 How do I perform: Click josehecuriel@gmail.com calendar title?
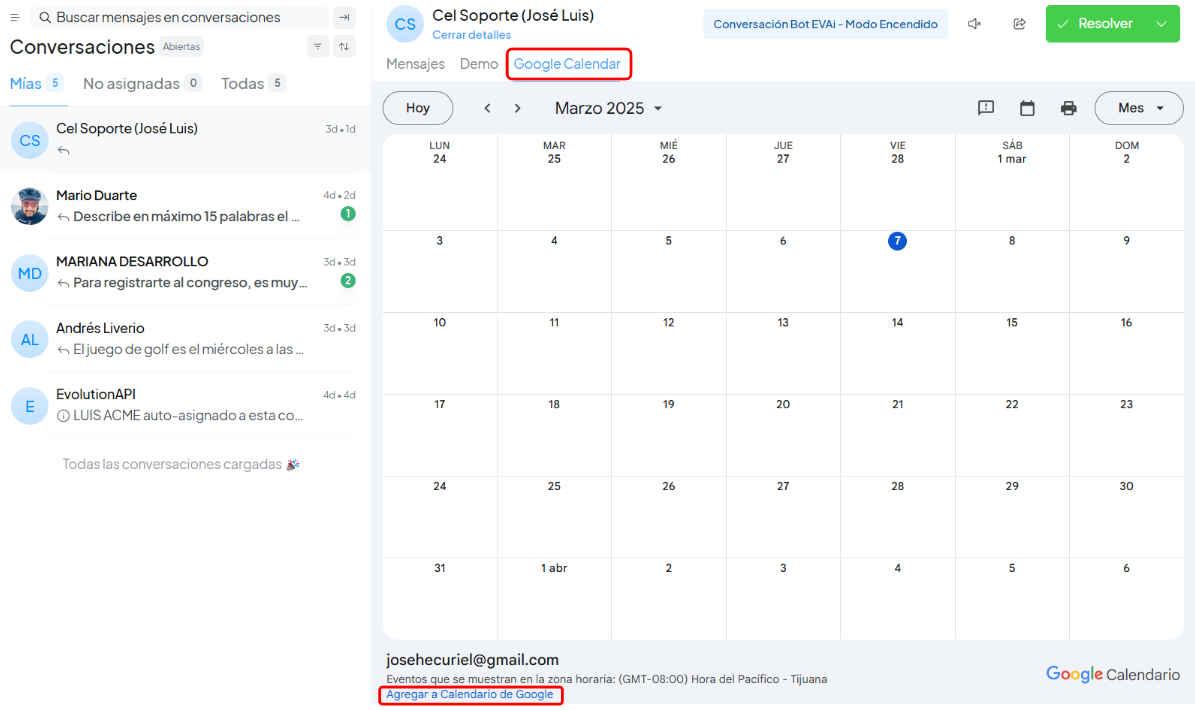(x=473, y=660)
